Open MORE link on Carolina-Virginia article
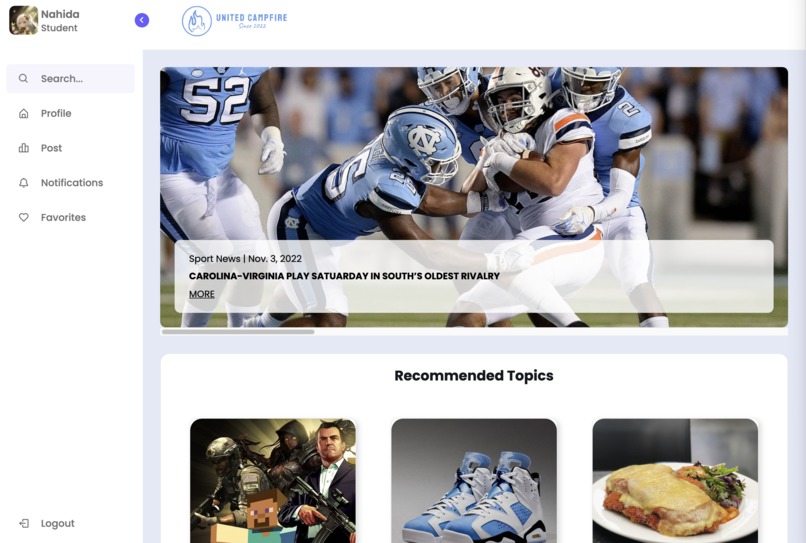806x543 pixels. coord(202,294)
